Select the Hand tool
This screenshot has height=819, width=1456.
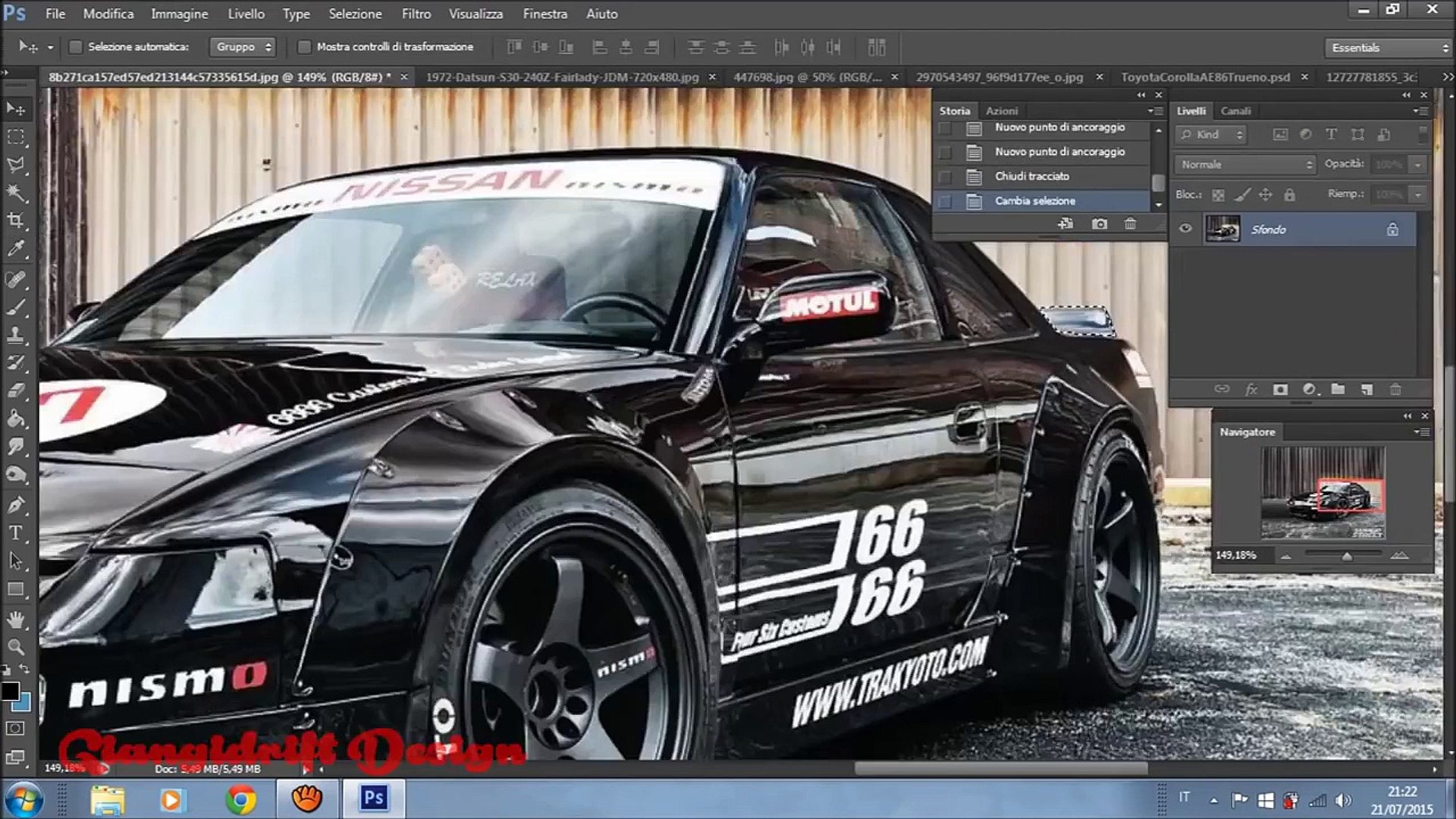(x=15, y=619)
